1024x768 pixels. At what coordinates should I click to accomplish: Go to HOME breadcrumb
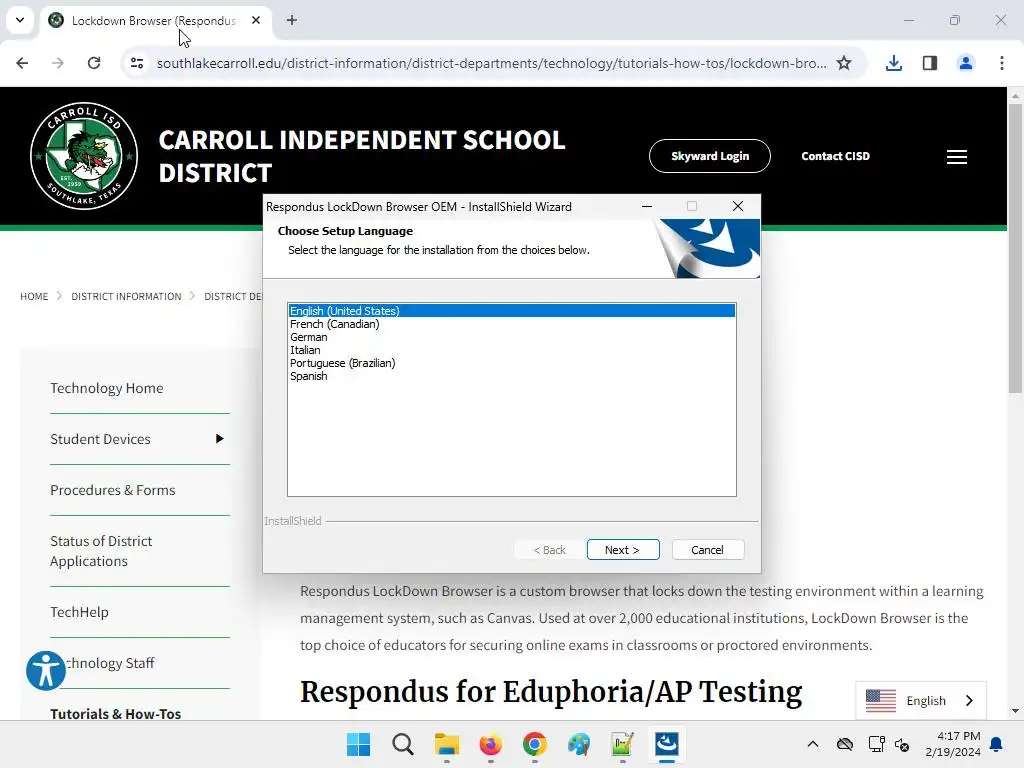(34, 296)
